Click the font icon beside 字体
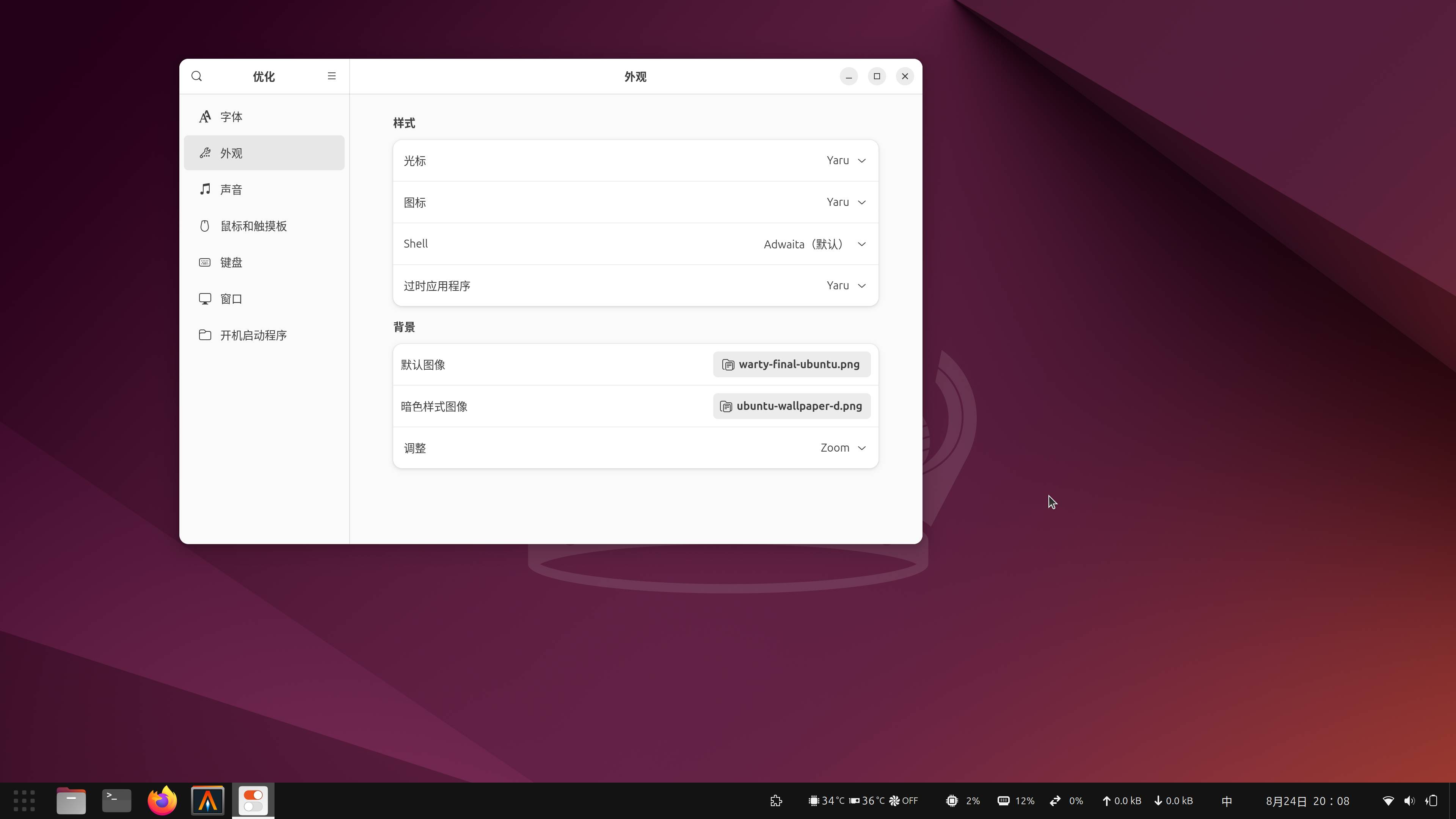The height and width of the screenshot is (819, 1456). pos(205,116)
